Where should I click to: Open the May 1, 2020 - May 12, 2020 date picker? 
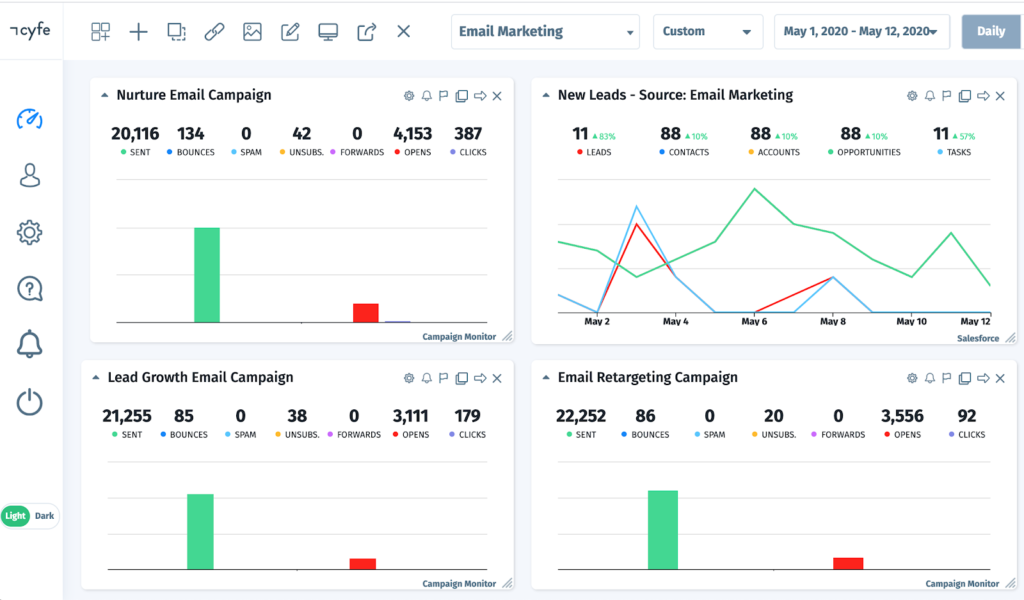(861, 31)
